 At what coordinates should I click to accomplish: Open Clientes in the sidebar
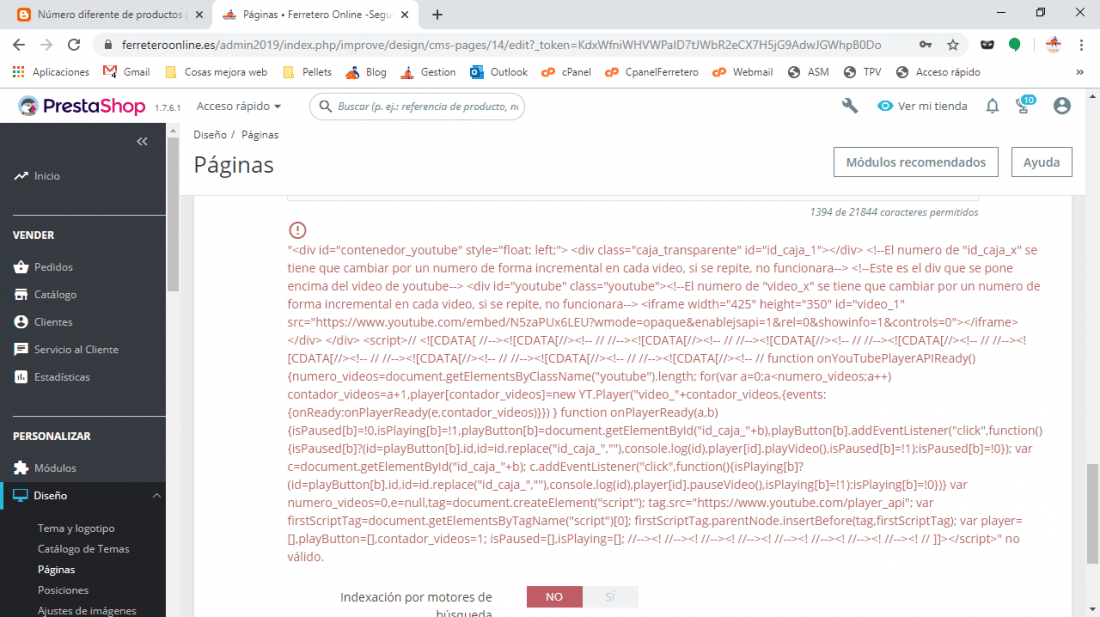53,322
